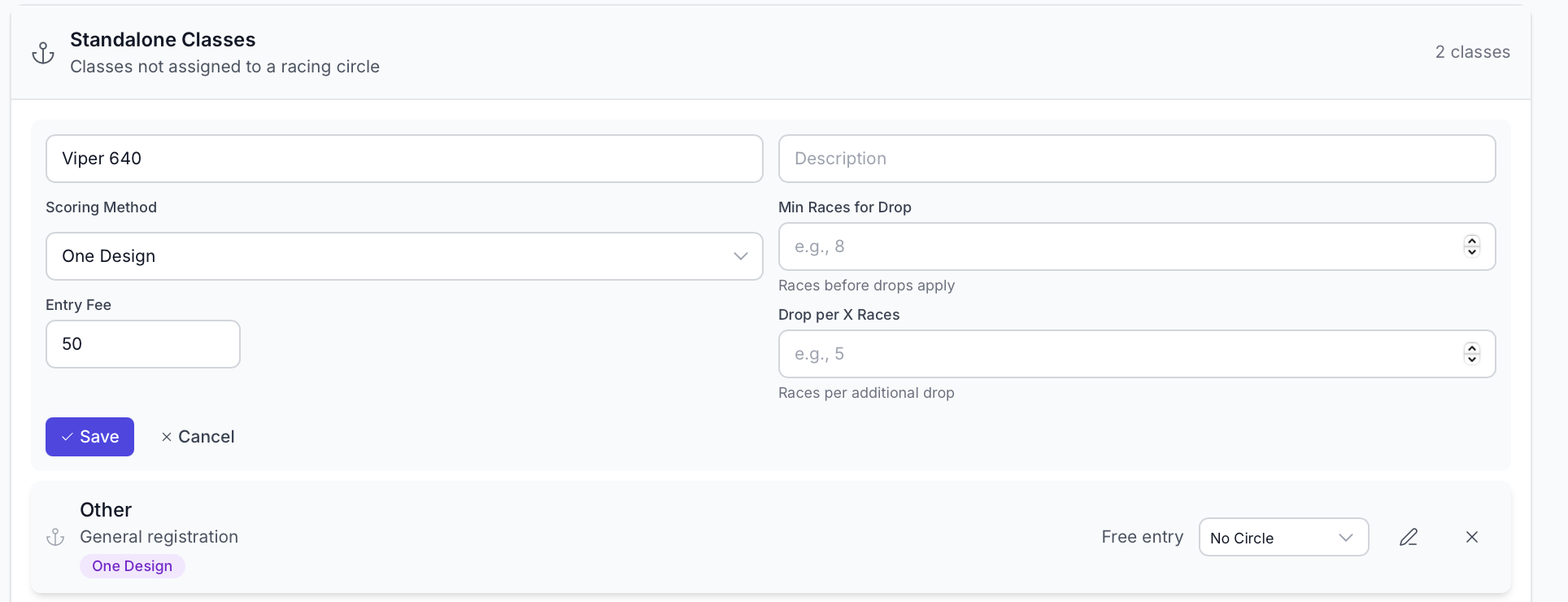Open the Scoring Method dropdown
Viewport: 1568px width, 602px height.
[404, 256]
